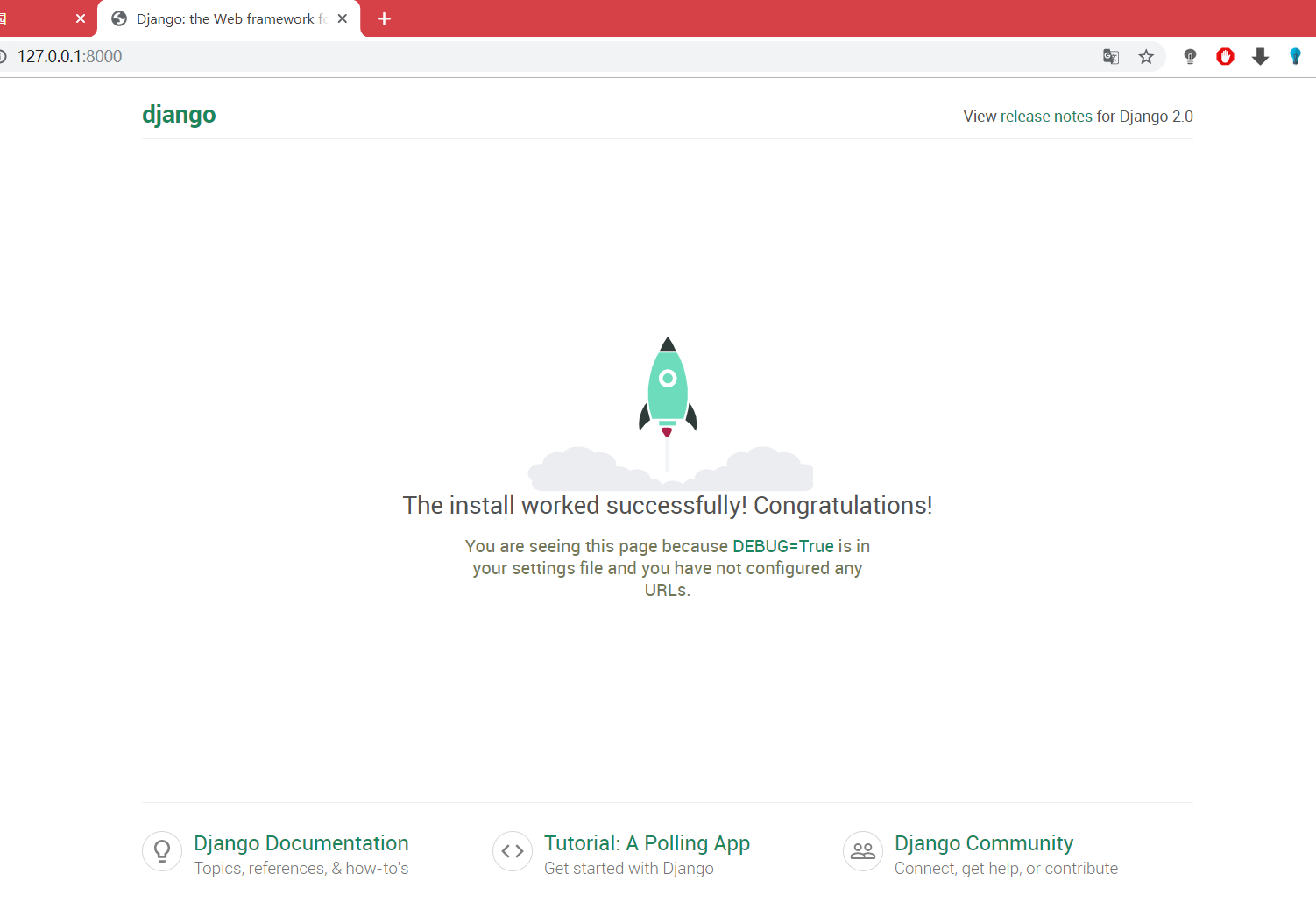
Task: Click the people icon beside Django Community
Action: pyautogui.click(x=863, y=851)
